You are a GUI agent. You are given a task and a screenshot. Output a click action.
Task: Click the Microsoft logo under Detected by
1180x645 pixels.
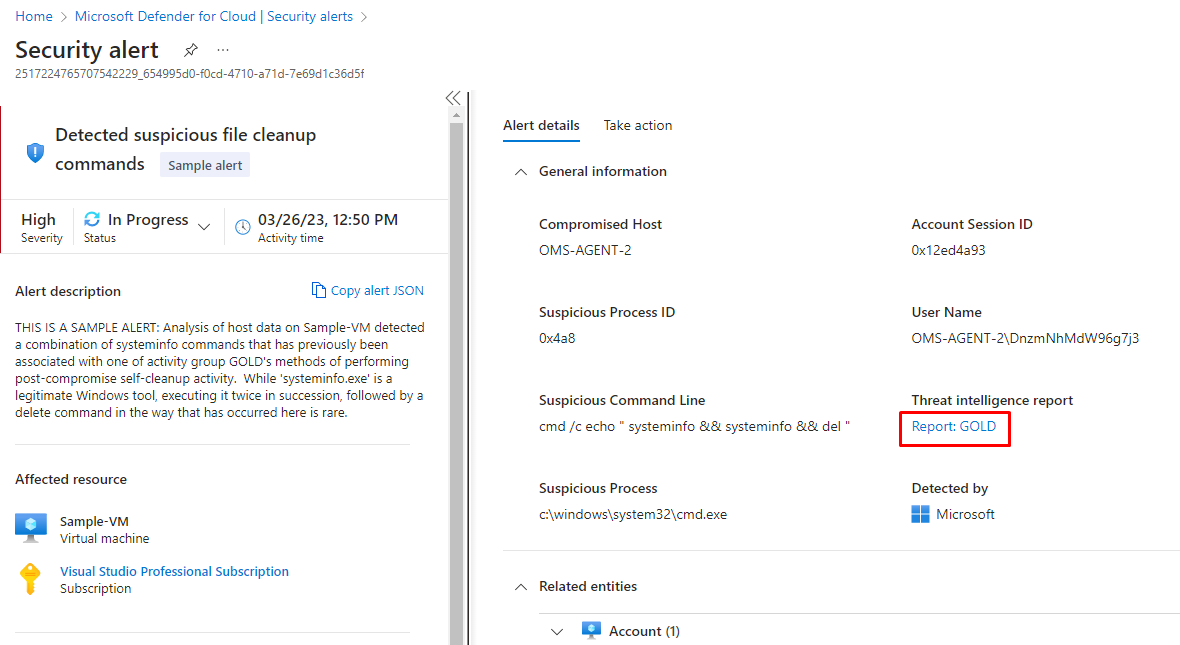(x=921, y=514)
